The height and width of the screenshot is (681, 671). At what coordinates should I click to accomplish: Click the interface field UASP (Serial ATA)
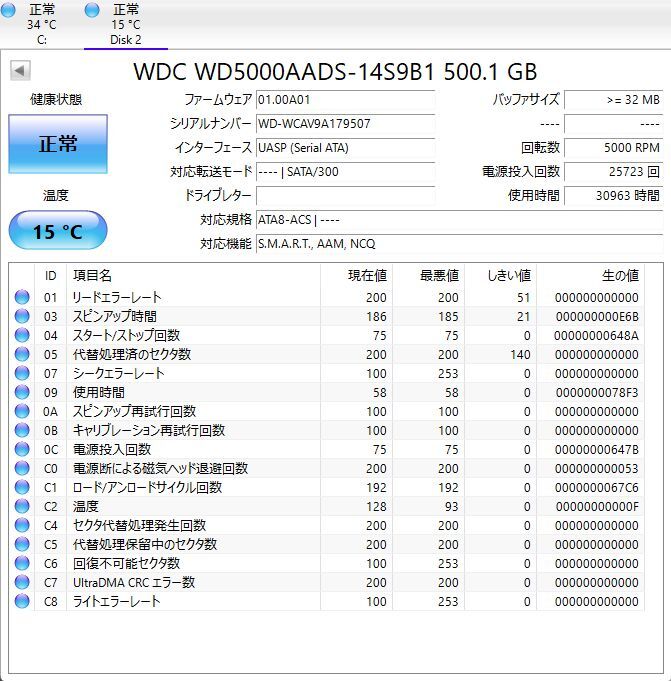tap(346, 148)
